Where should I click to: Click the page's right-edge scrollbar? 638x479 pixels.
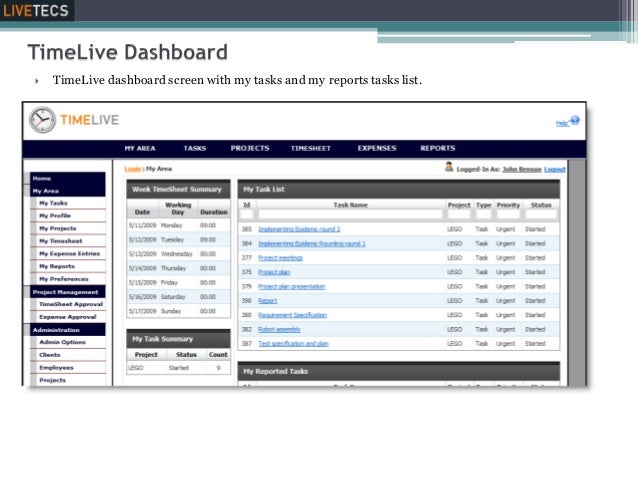577,273
